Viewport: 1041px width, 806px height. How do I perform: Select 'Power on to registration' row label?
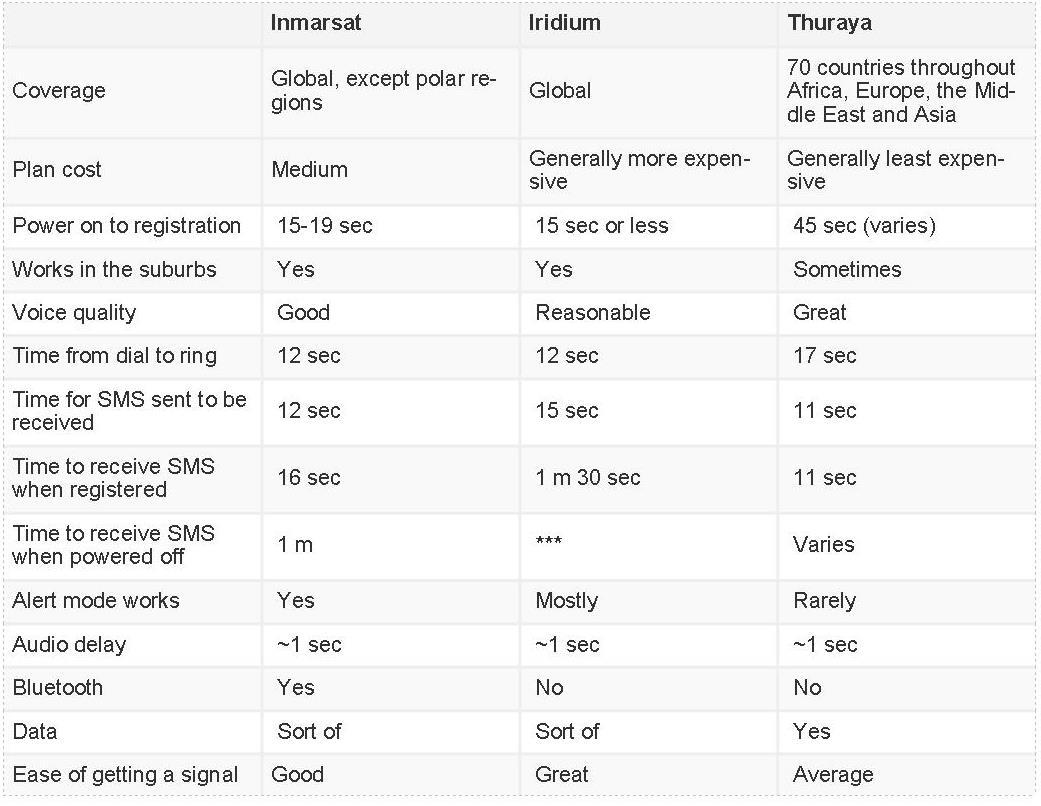pos(126,226)
